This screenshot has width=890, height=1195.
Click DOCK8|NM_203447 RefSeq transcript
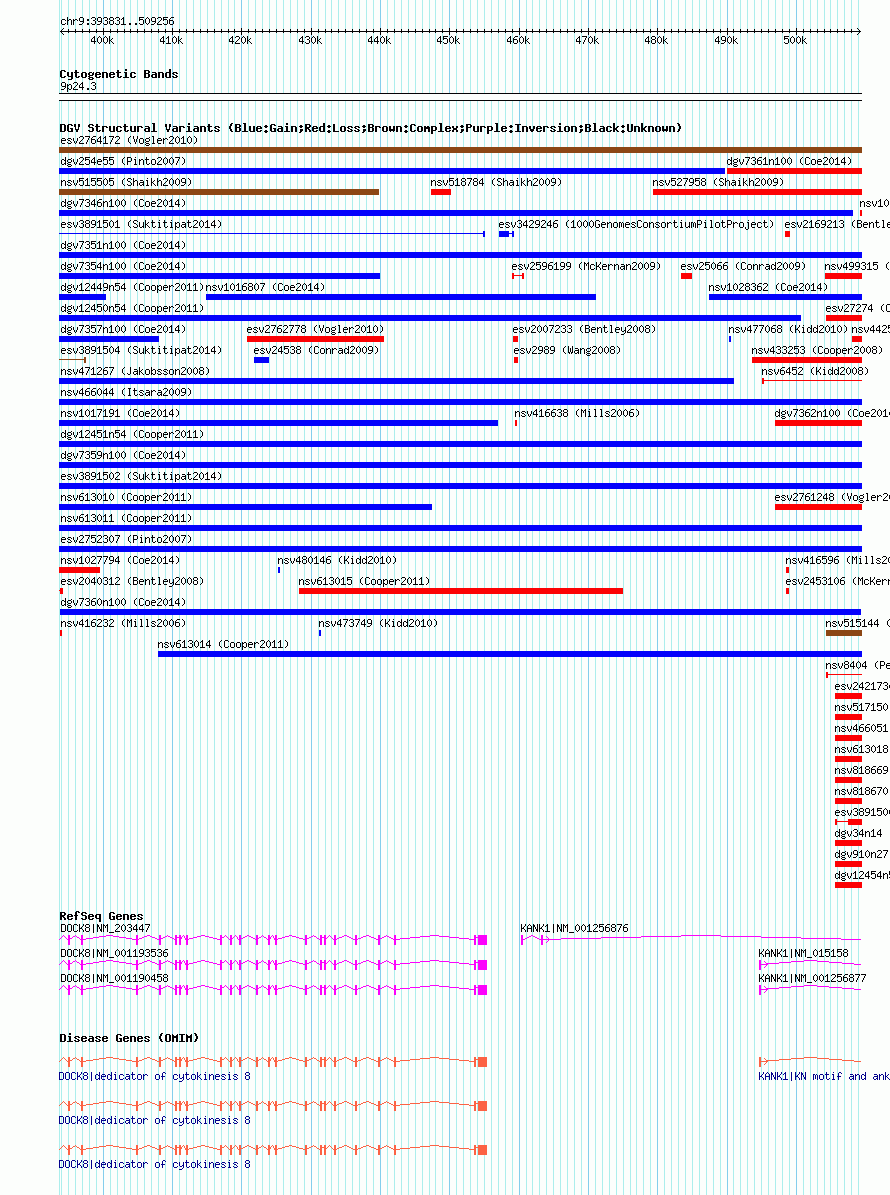pos(273,940)
